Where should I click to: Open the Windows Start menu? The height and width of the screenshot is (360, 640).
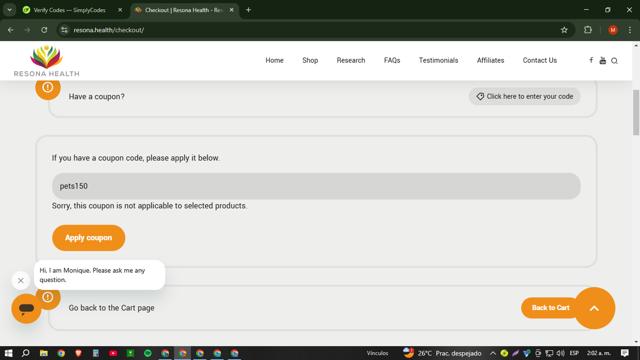(8, 353)
